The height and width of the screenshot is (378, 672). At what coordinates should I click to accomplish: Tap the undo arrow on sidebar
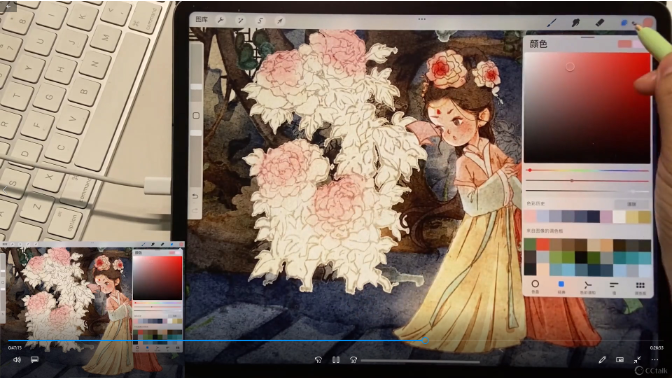click(195, 196)
